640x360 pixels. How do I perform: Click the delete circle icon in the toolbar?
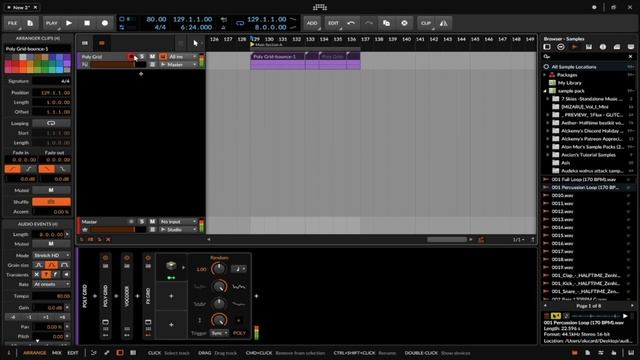tap(404, 23)
